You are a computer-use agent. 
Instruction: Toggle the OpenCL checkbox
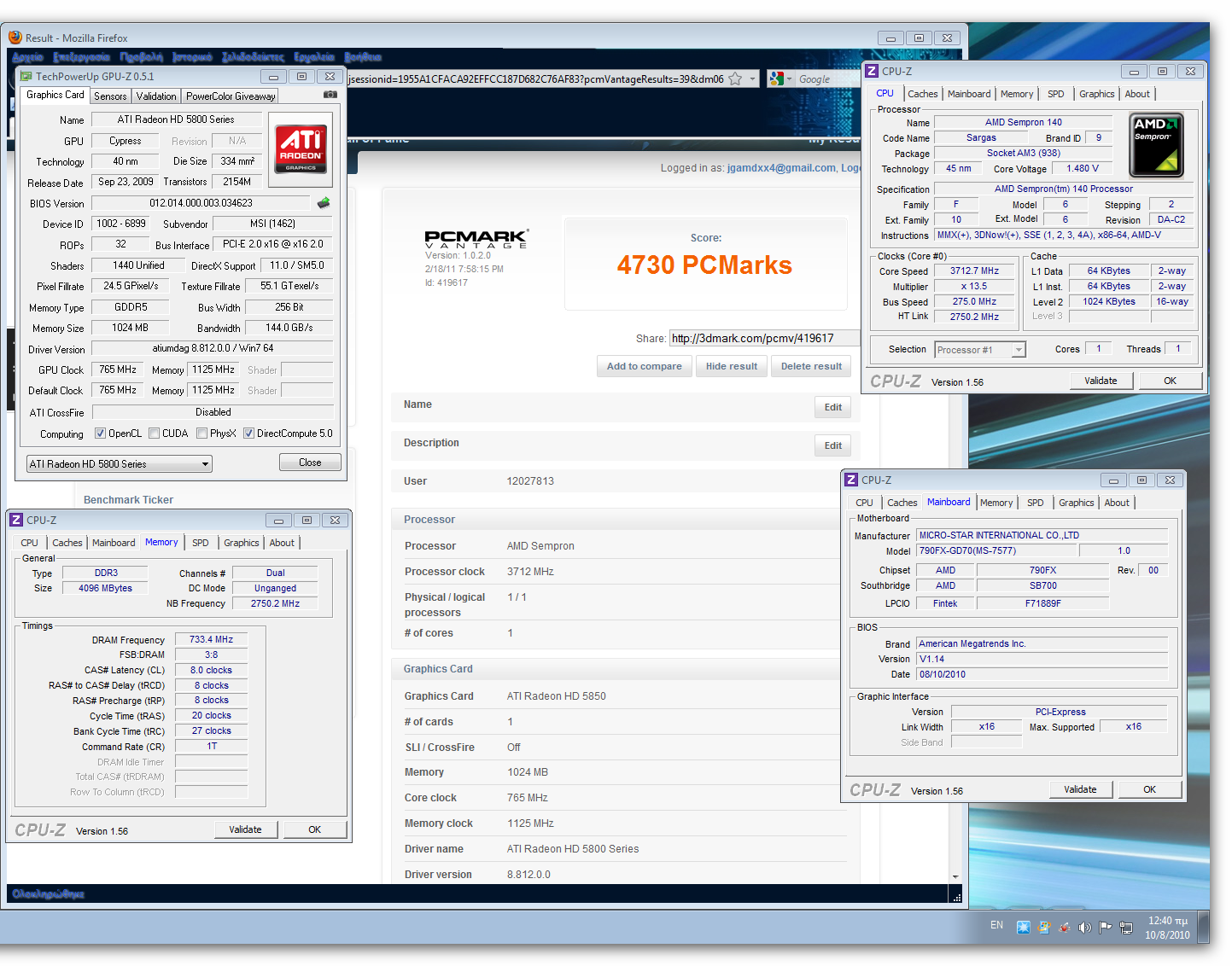pos(100,434)
